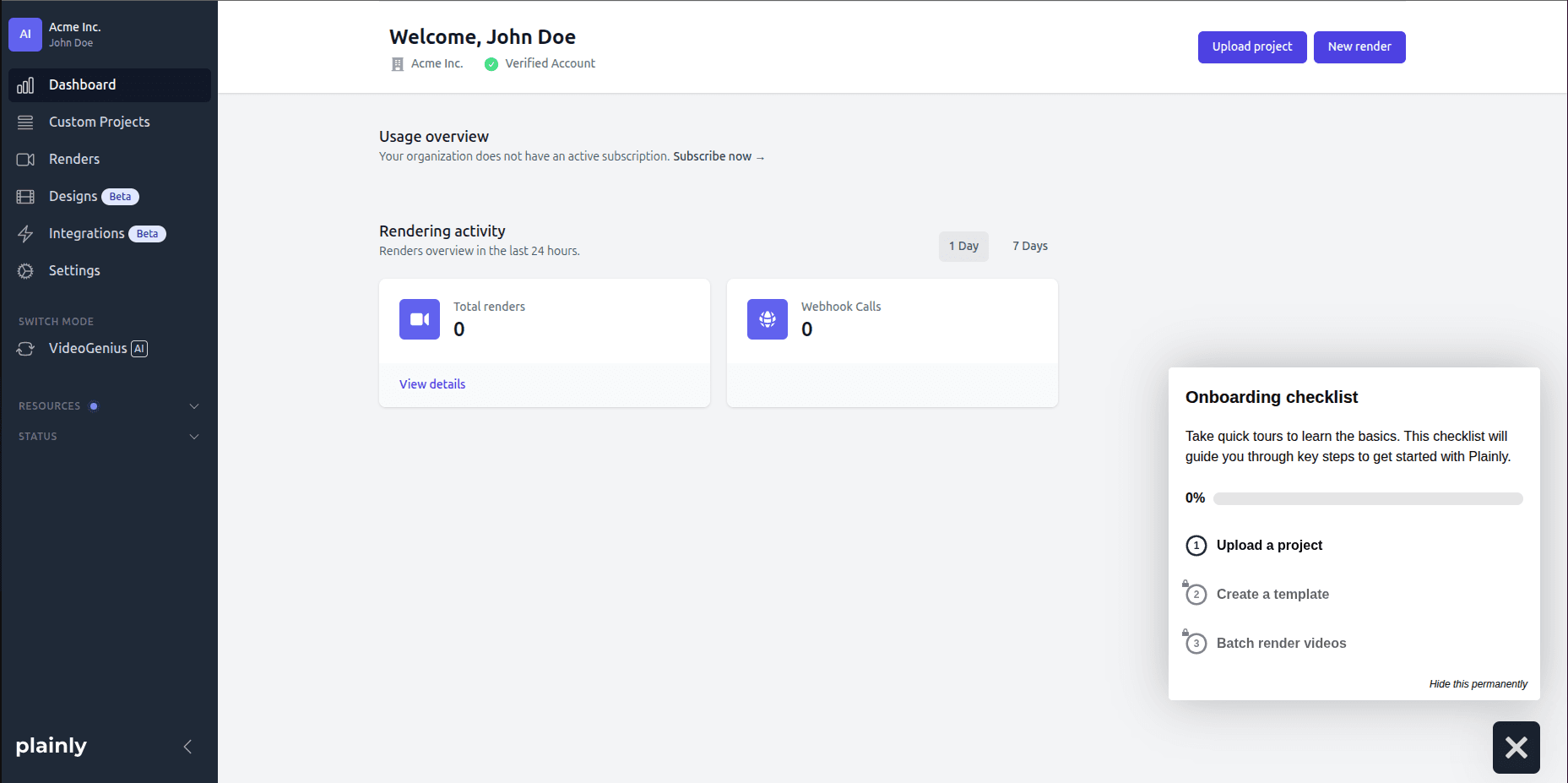Collapse the sidebar using the left chevron
Image resolution: width=1568 pixels, height=783 pixels.
coord(187,747)
